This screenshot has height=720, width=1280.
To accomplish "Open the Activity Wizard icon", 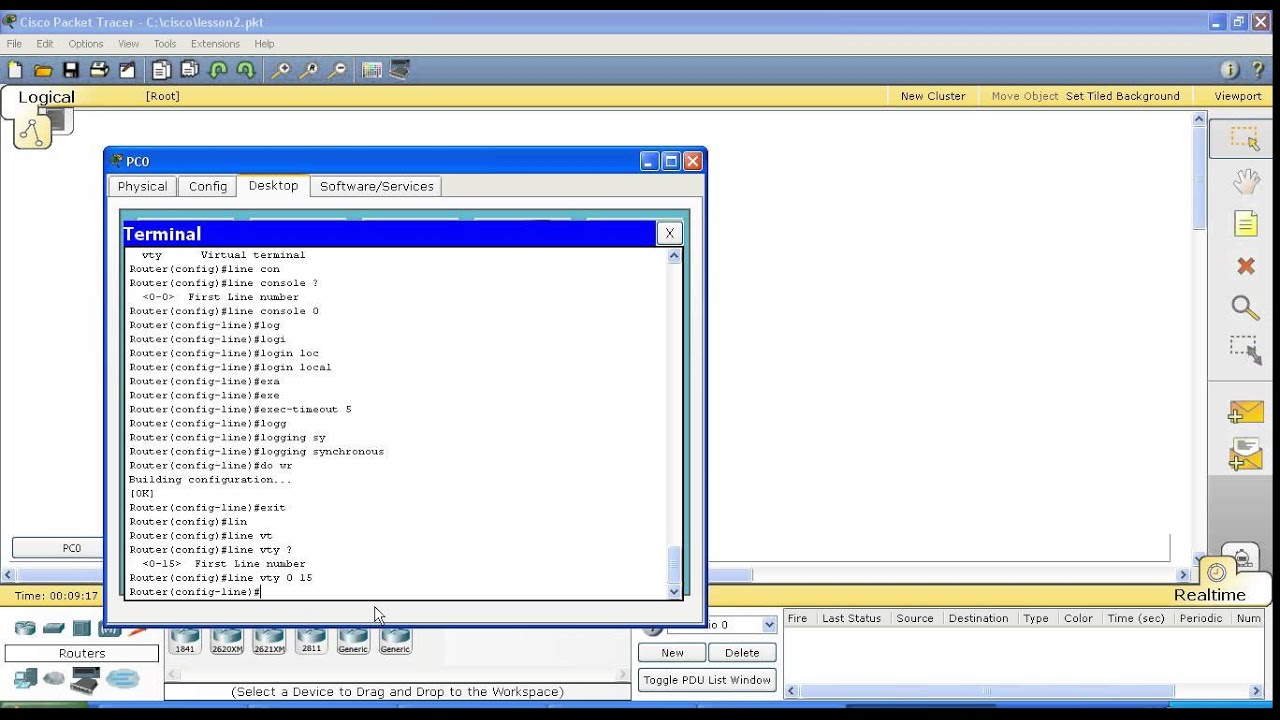I will tap(127, 70).
